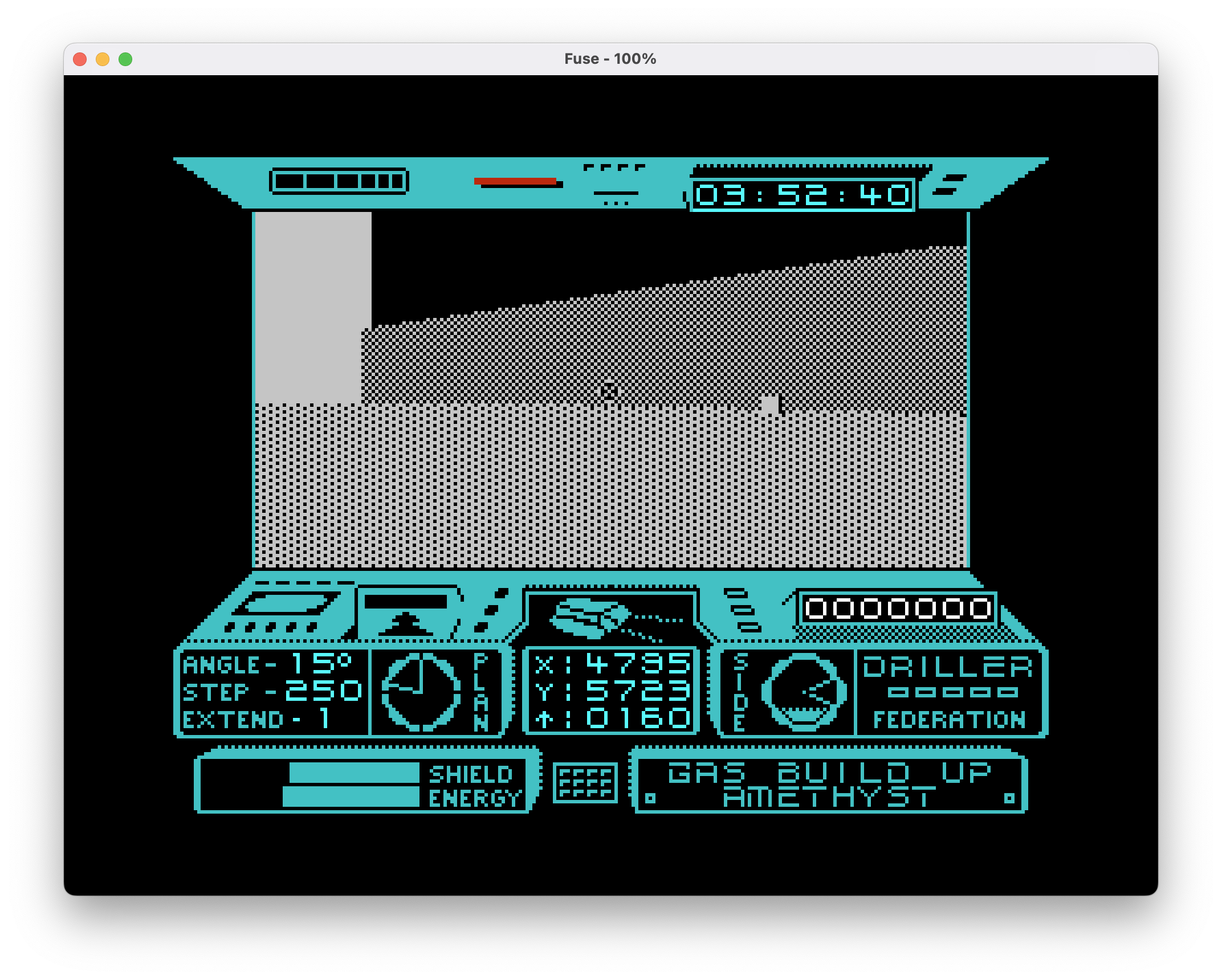
Task: Click the double-slash icon right of timer
Action: click(x=950, y=185)
